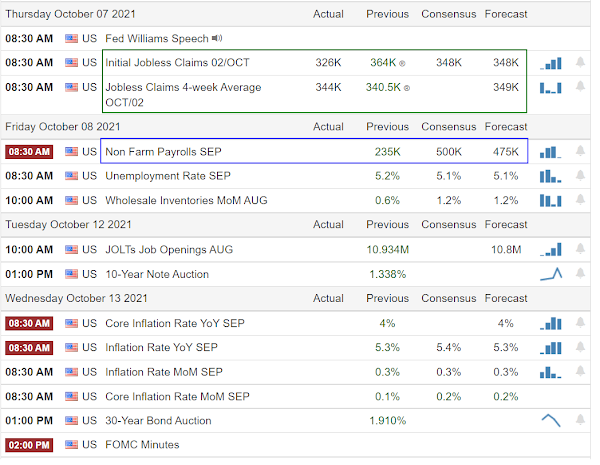Screen dimensions: 600x465
Task: Open the Wholesale Inventories MoM chart icon
Action: pos(551,200)
